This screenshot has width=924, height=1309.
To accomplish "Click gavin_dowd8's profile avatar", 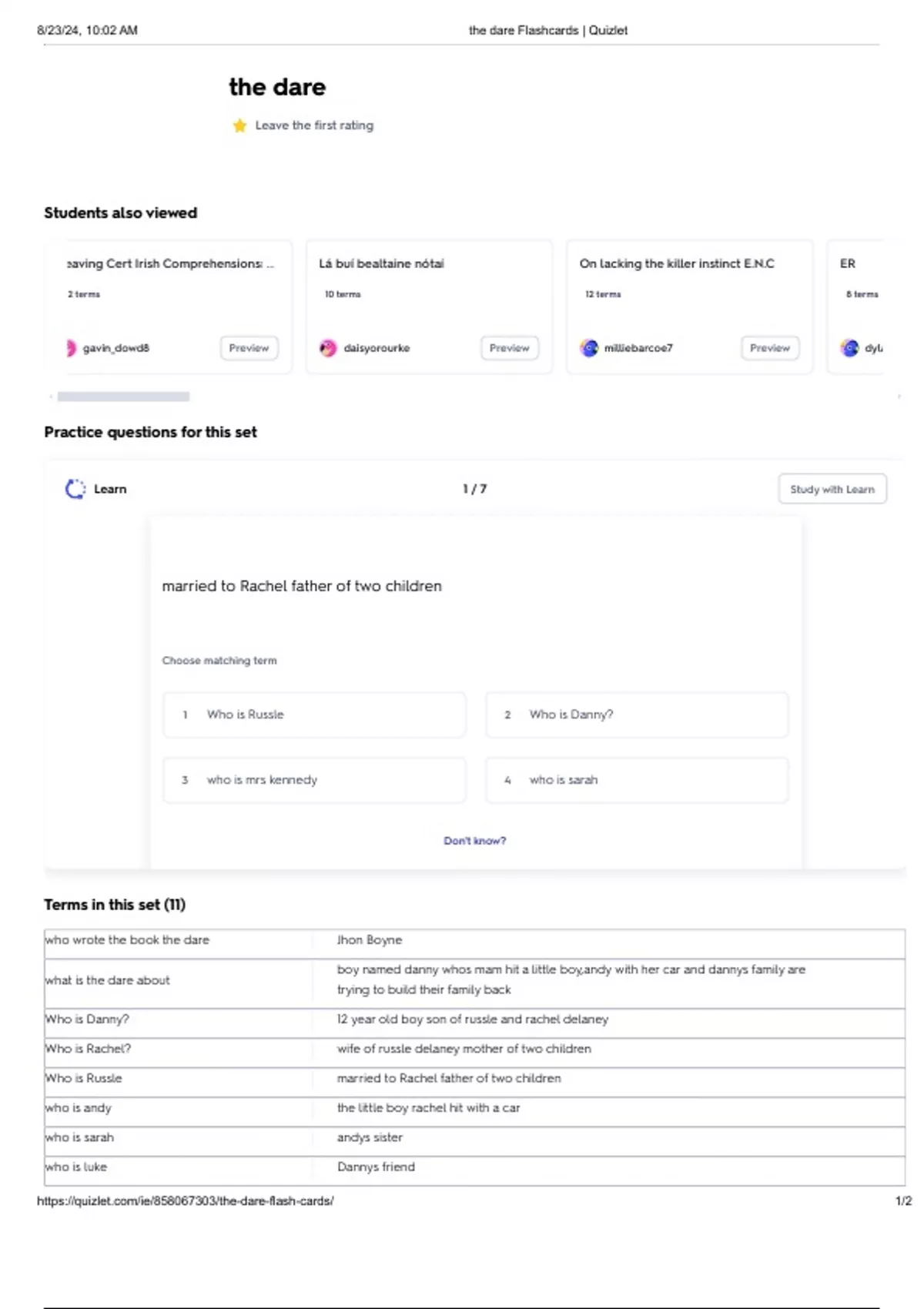I will click(72, 348).
